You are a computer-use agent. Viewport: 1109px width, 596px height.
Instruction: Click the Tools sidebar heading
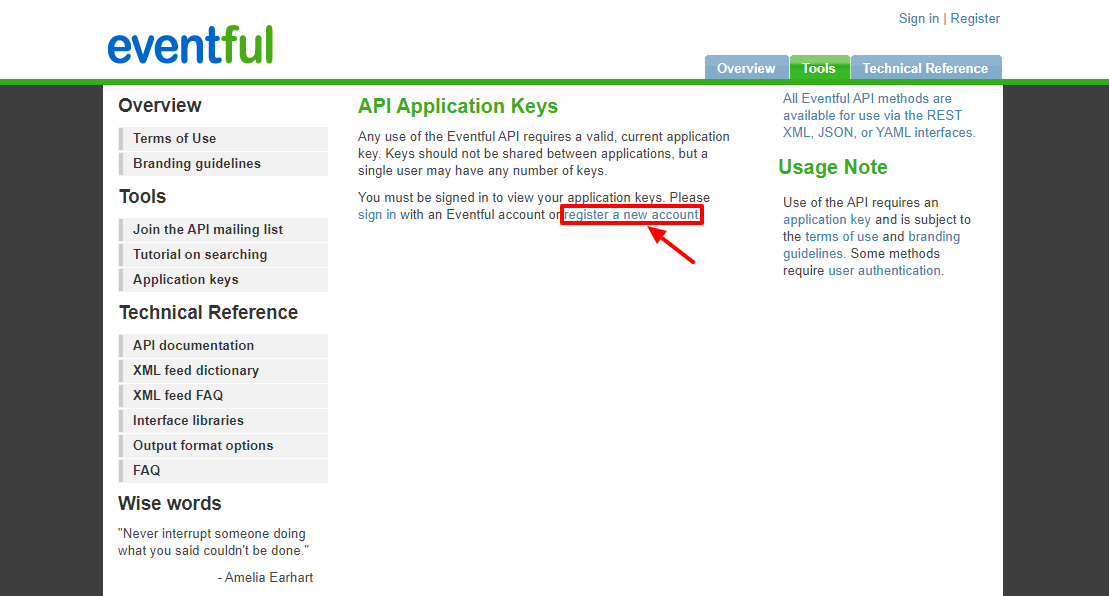tap(142, 197)
